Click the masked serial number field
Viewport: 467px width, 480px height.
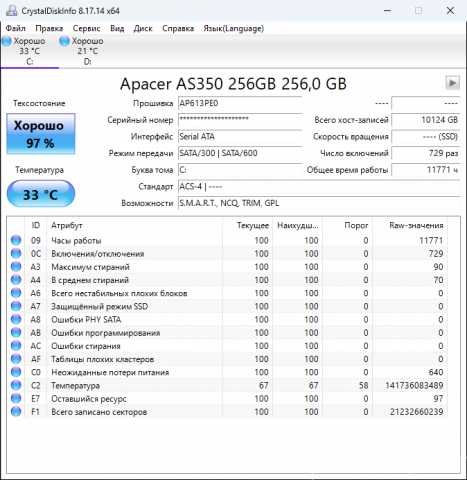click(x=240, y=120)
